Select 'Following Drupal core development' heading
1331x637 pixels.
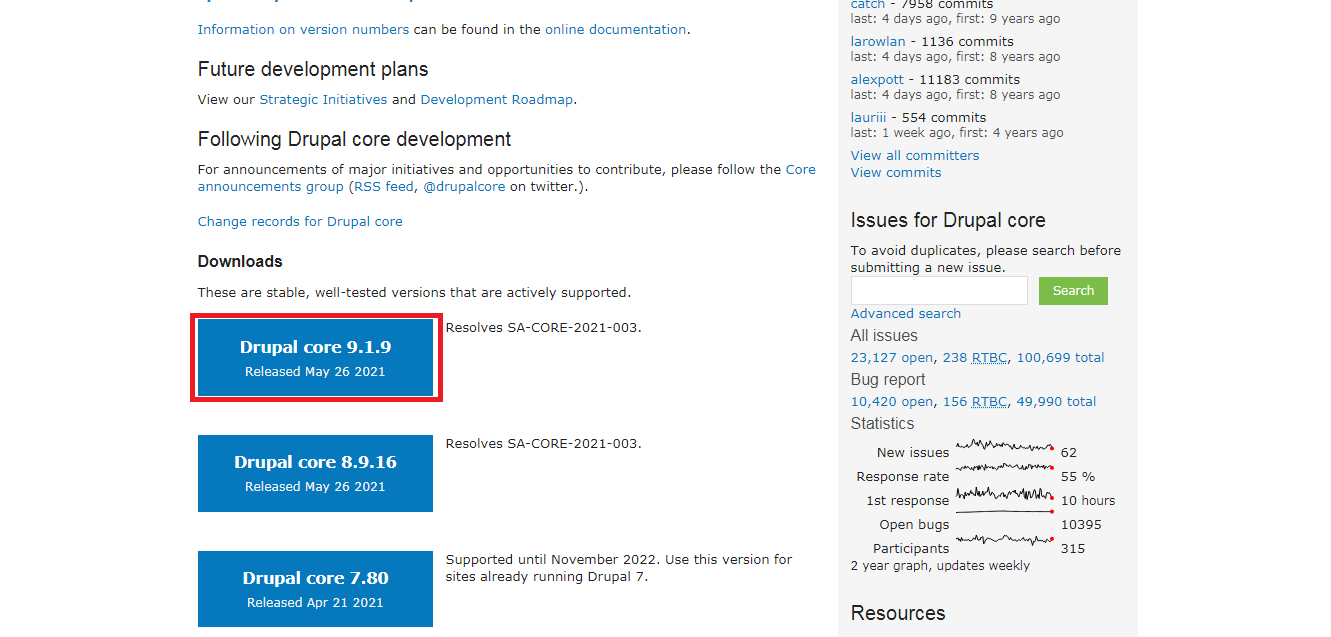click(x=354, y=139)
